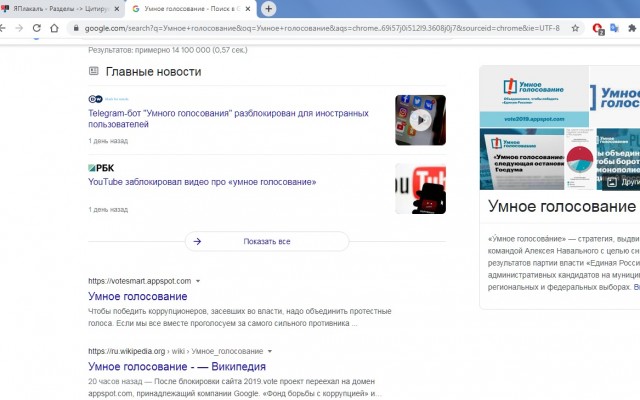Open the red pie chart panel image
Image resolution: width=640 pixels, height=400 pixels.
click(x=580, y=159)
